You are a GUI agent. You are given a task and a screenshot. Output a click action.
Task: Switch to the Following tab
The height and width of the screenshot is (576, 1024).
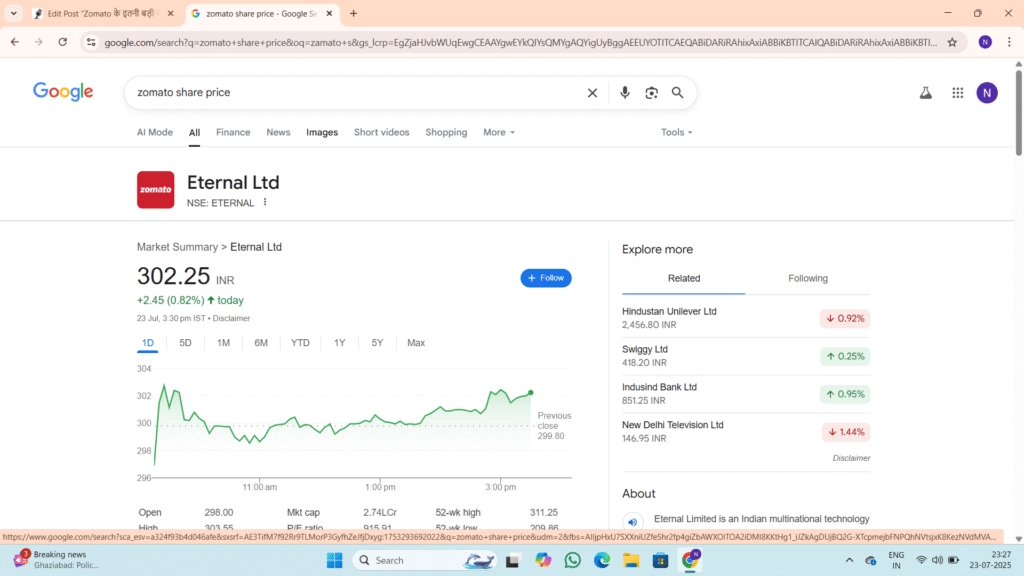click(807, 278)
